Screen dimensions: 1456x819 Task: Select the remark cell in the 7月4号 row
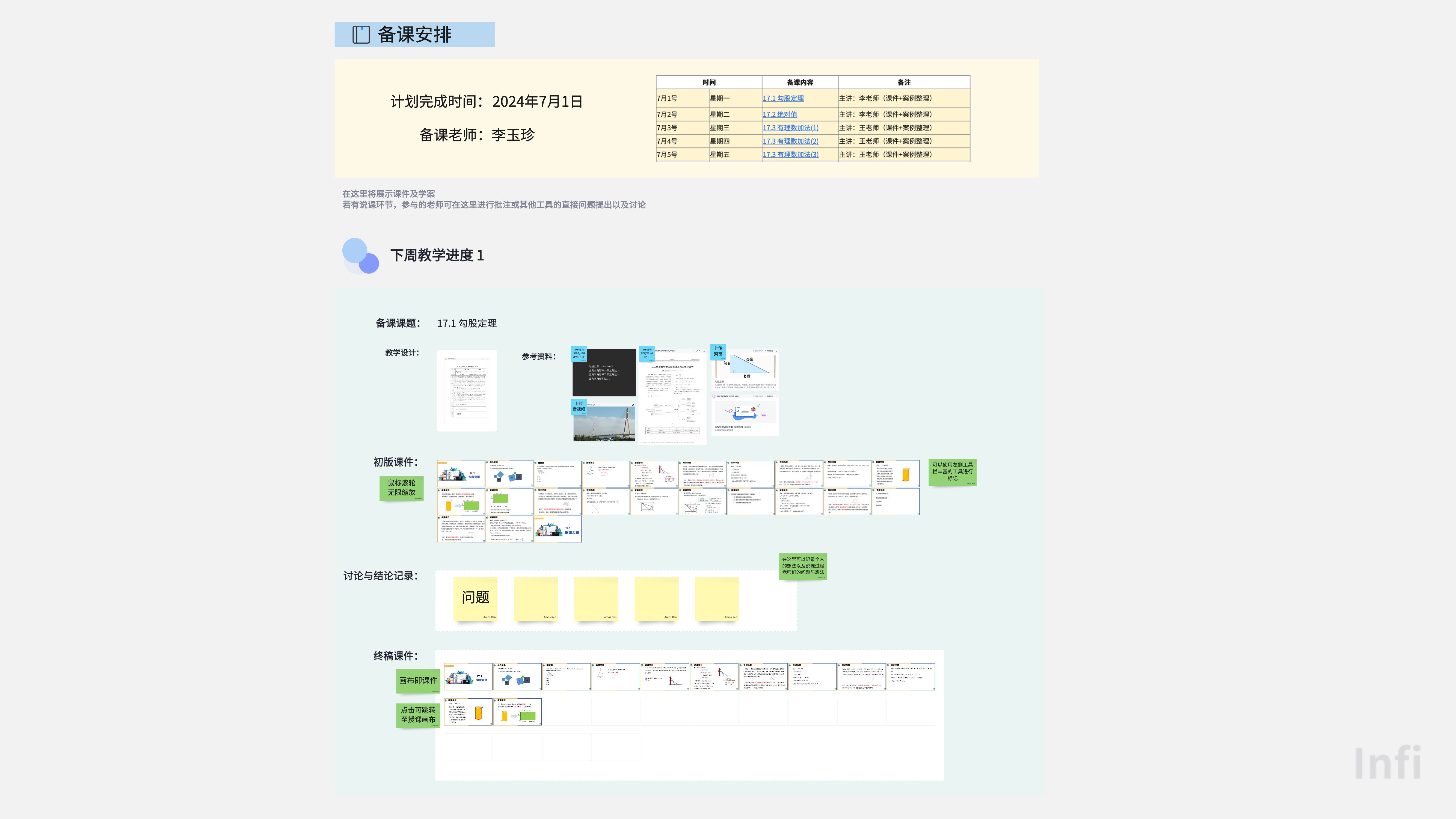click(904, 141)
